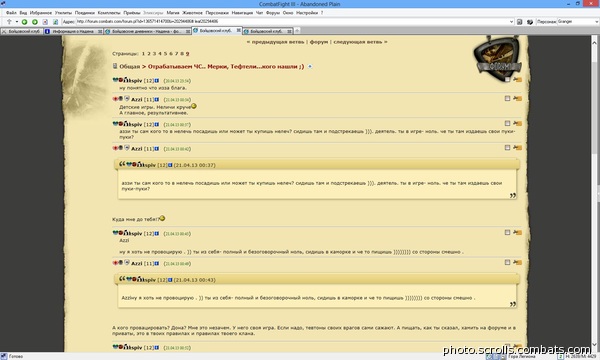
Task: Open info icon of Azzi's 00:49 post
Action: (x=157, y=264)
